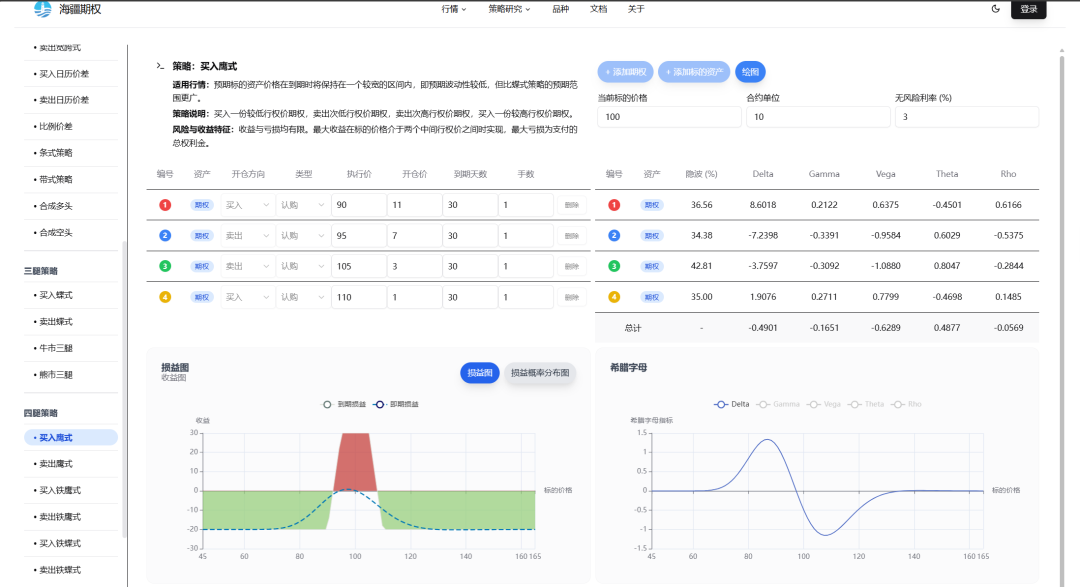
Task: Click the 海疆期权 logo icon
Action: [43, 9]
